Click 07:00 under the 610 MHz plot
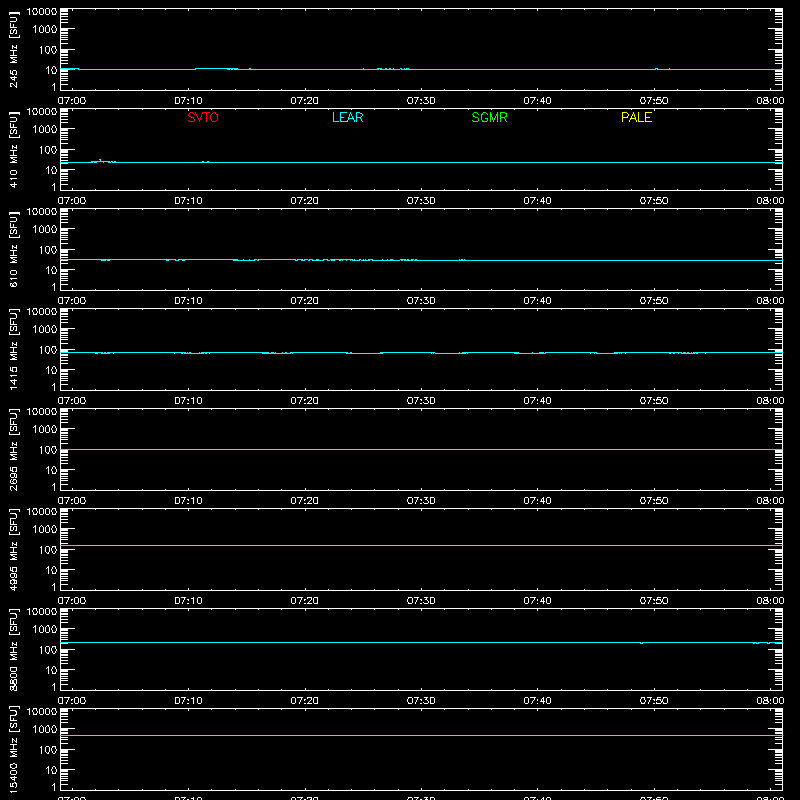800x800 pixels. (x=71, y=301)
